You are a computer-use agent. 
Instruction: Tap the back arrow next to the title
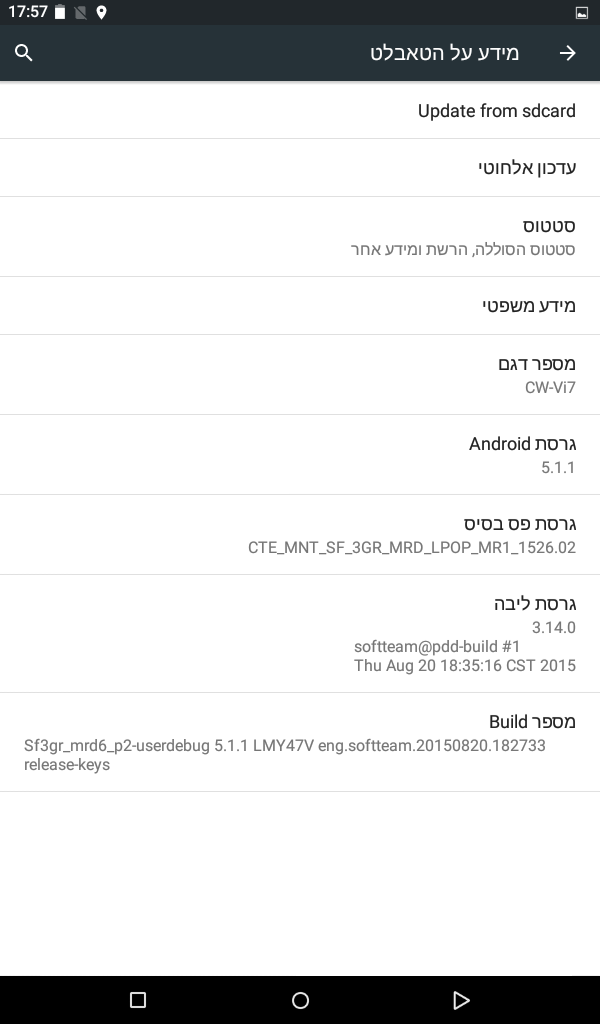click(568, 52)
